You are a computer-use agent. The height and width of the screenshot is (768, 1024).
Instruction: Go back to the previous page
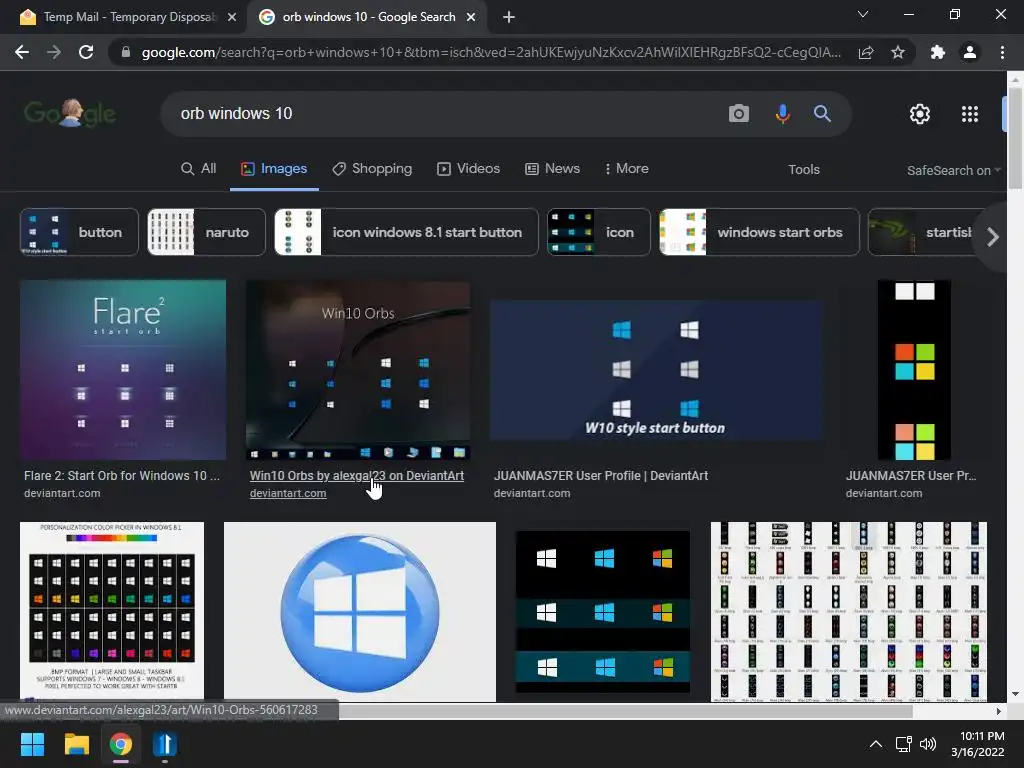[22, 52]
